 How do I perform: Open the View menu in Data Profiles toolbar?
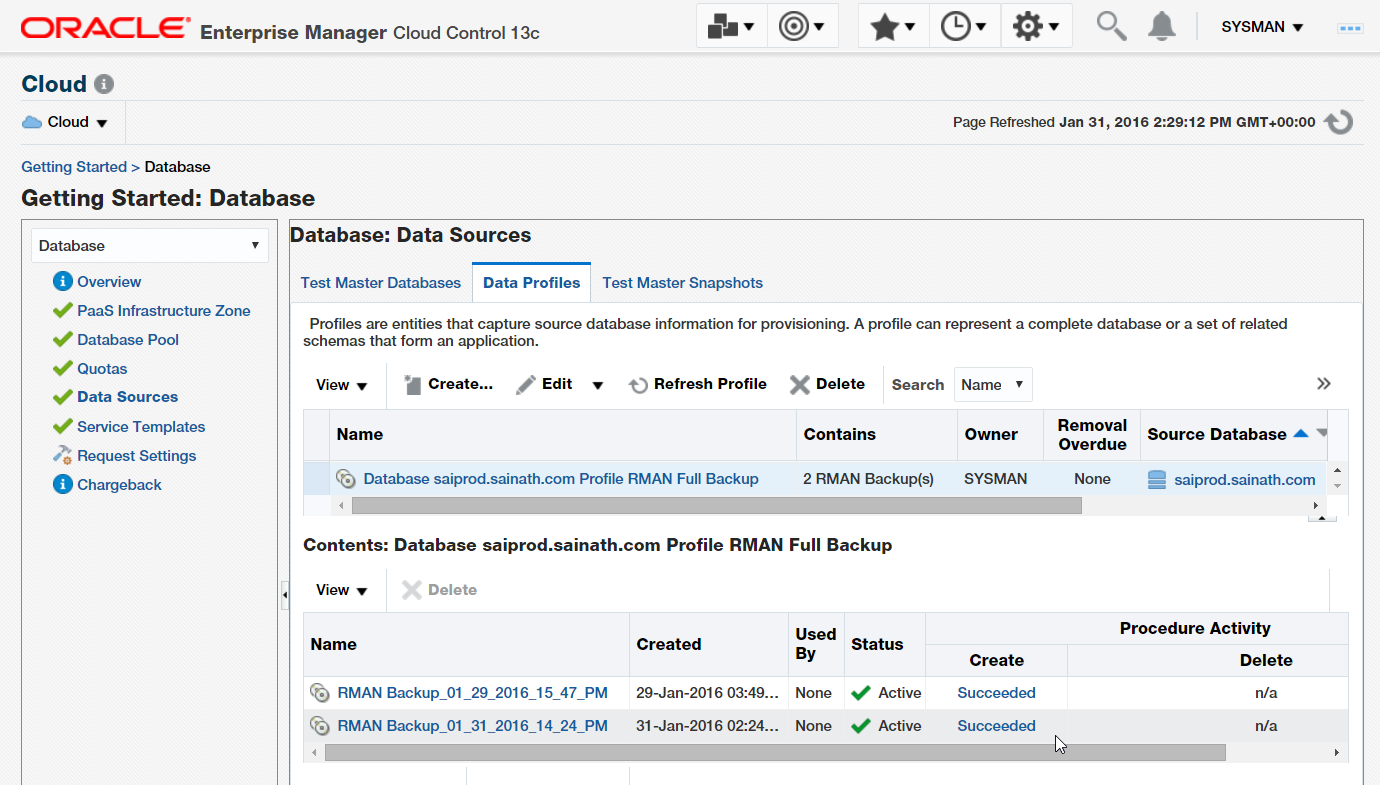pos(342,385)
